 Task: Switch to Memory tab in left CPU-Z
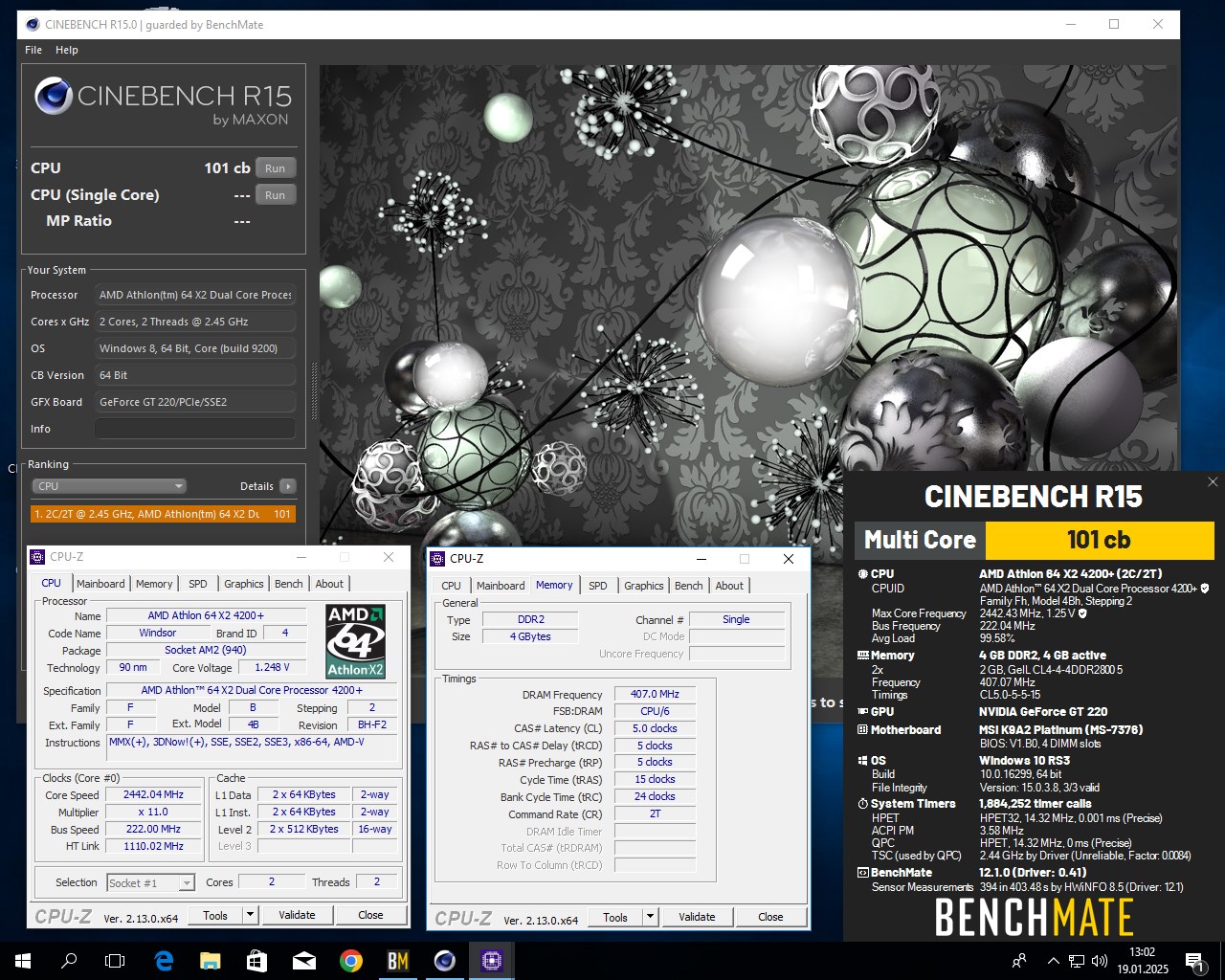(154, 584)
